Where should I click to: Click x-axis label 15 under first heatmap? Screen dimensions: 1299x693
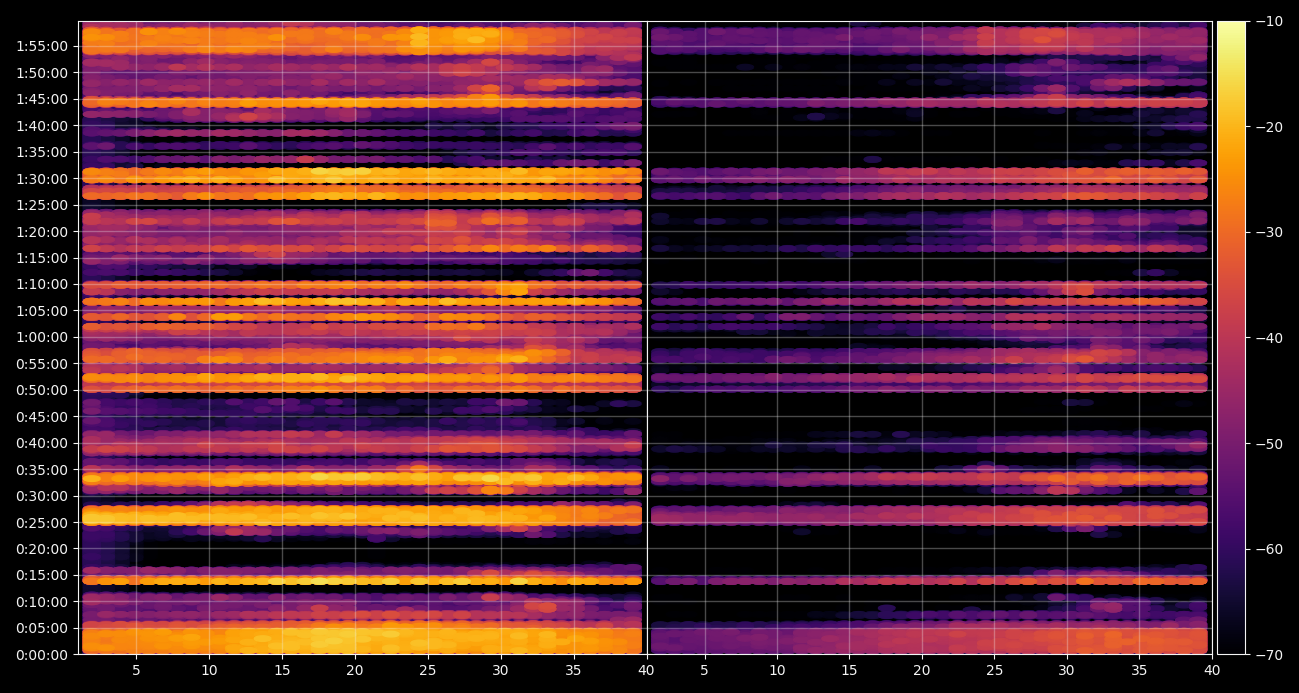pyautogui.click(x=282, y=670)
